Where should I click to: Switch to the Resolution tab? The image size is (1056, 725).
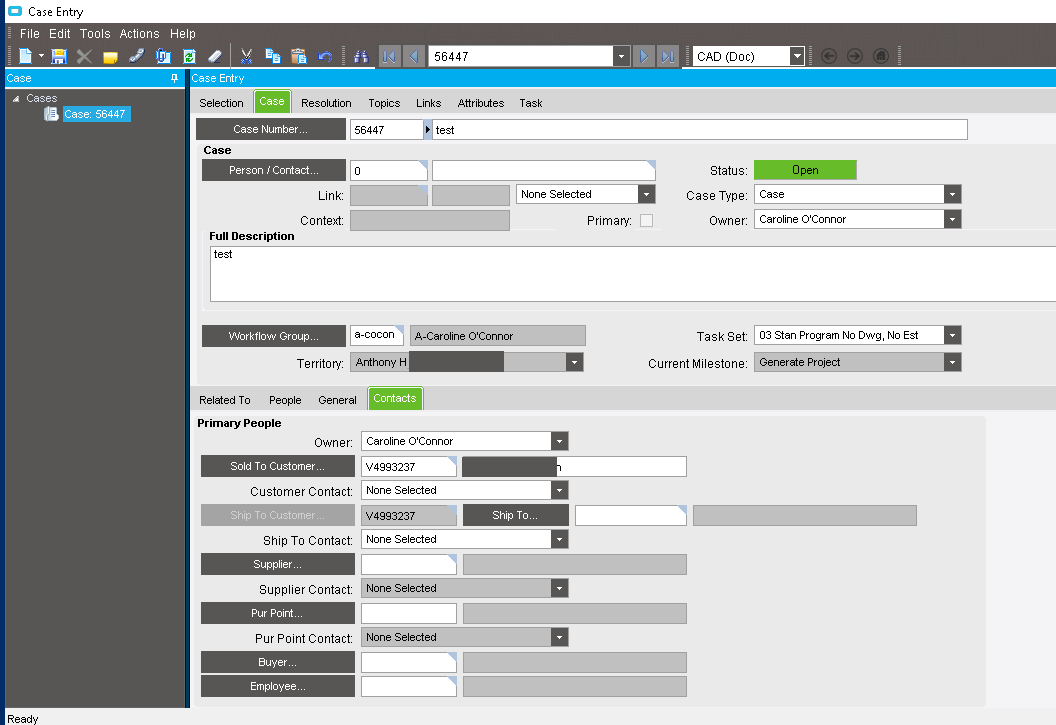[x=326, y=103]
